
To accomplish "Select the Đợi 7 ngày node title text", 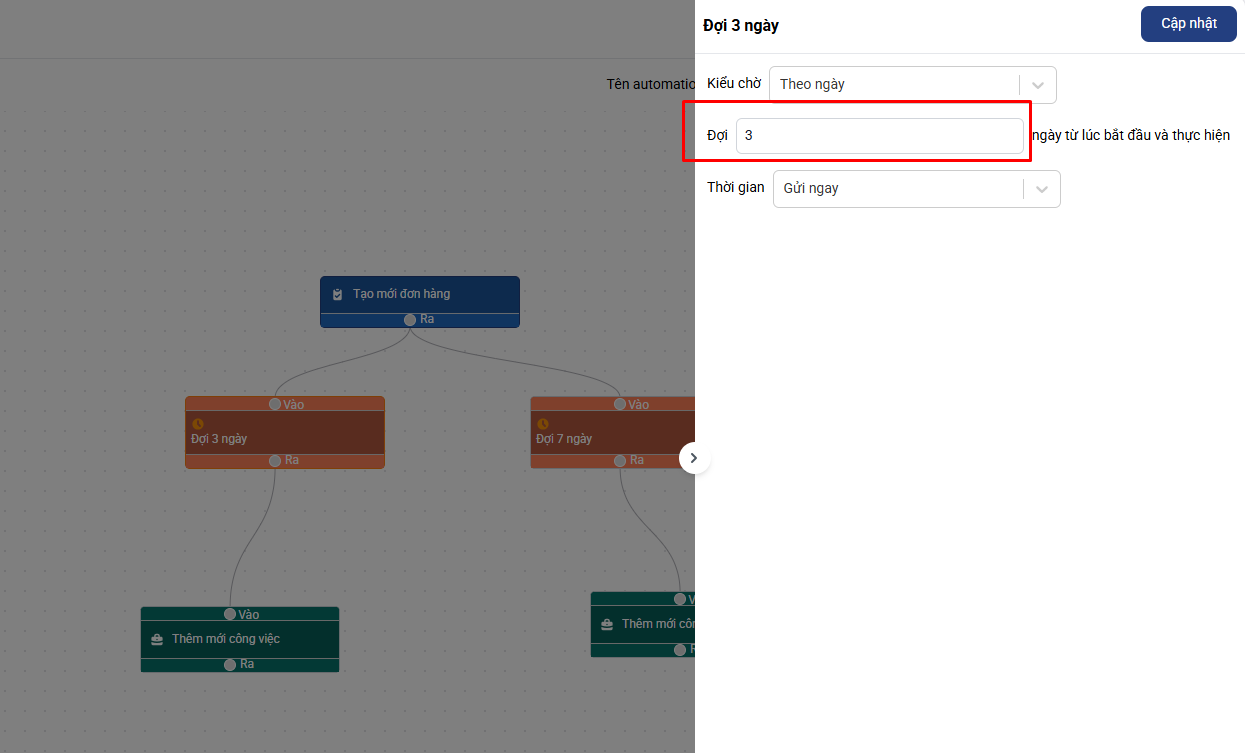I will point(564,439).
